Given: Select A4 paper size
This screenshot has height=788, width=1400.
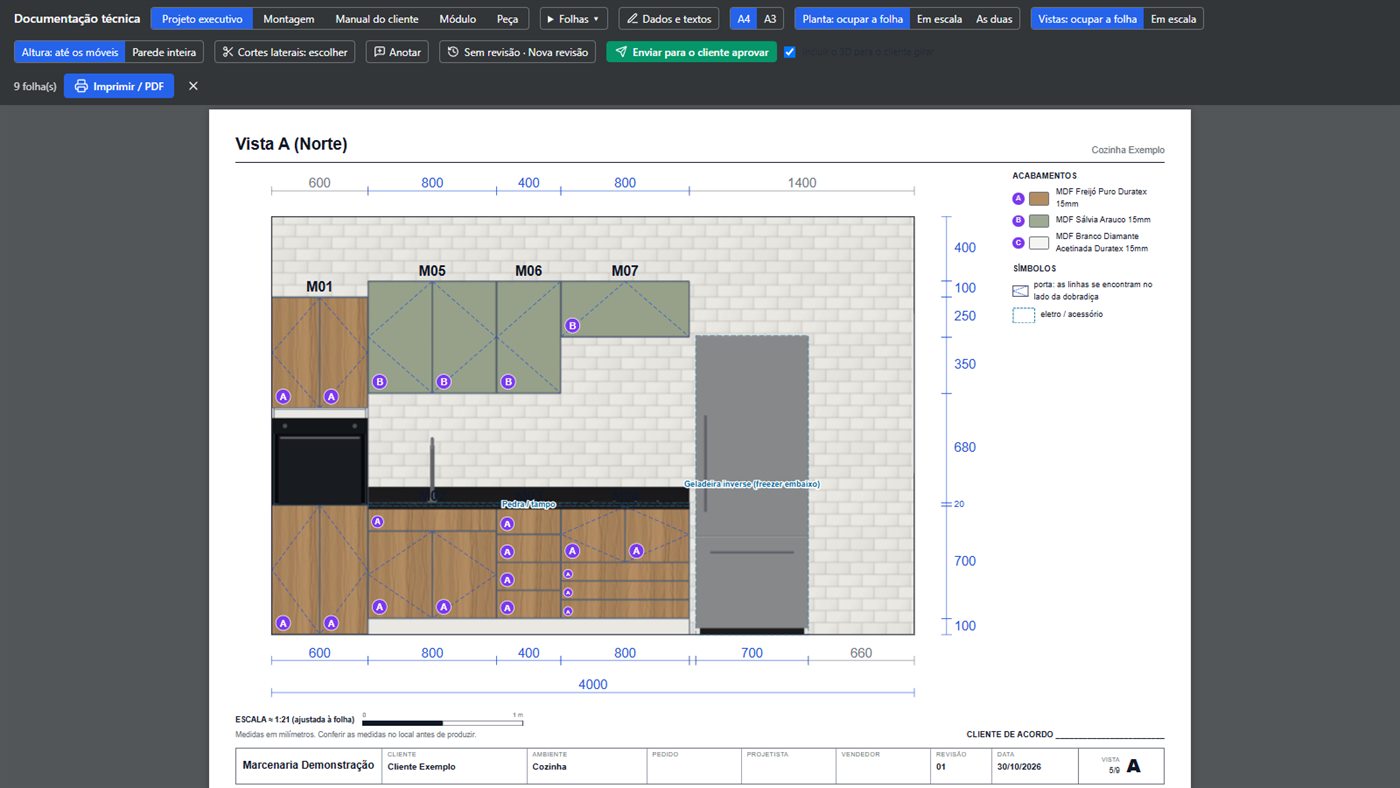Looking at the screenshot, I should (743, 19).
